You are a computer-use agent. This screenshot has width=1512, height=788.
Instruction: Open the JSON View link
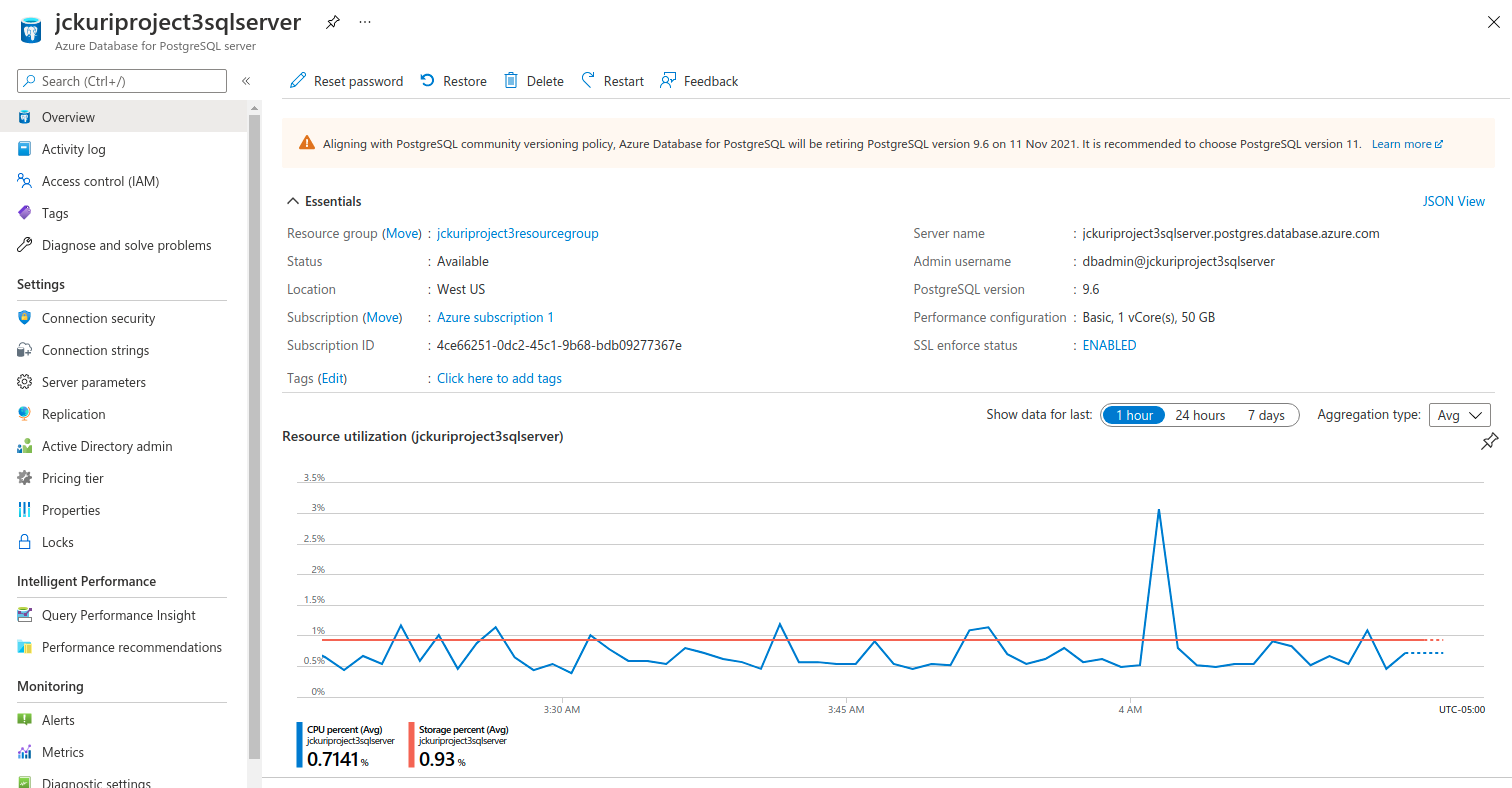point(1454,201)
